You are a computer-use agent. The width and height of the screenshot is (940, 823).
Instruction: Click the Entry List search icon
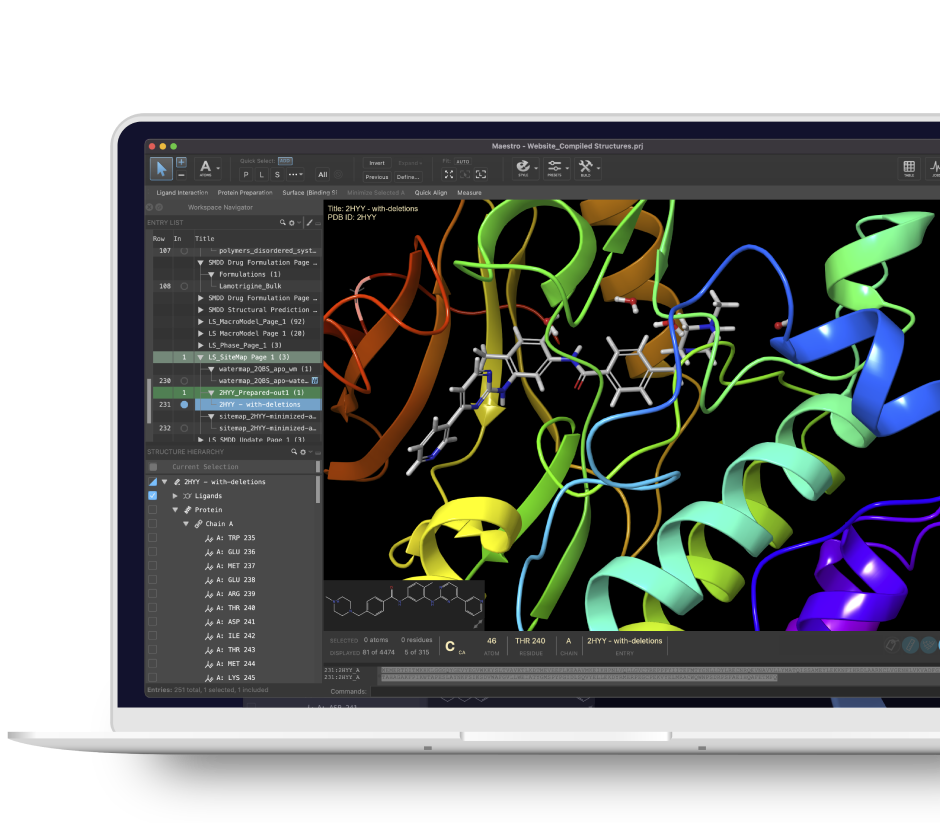tap(283, 222)
